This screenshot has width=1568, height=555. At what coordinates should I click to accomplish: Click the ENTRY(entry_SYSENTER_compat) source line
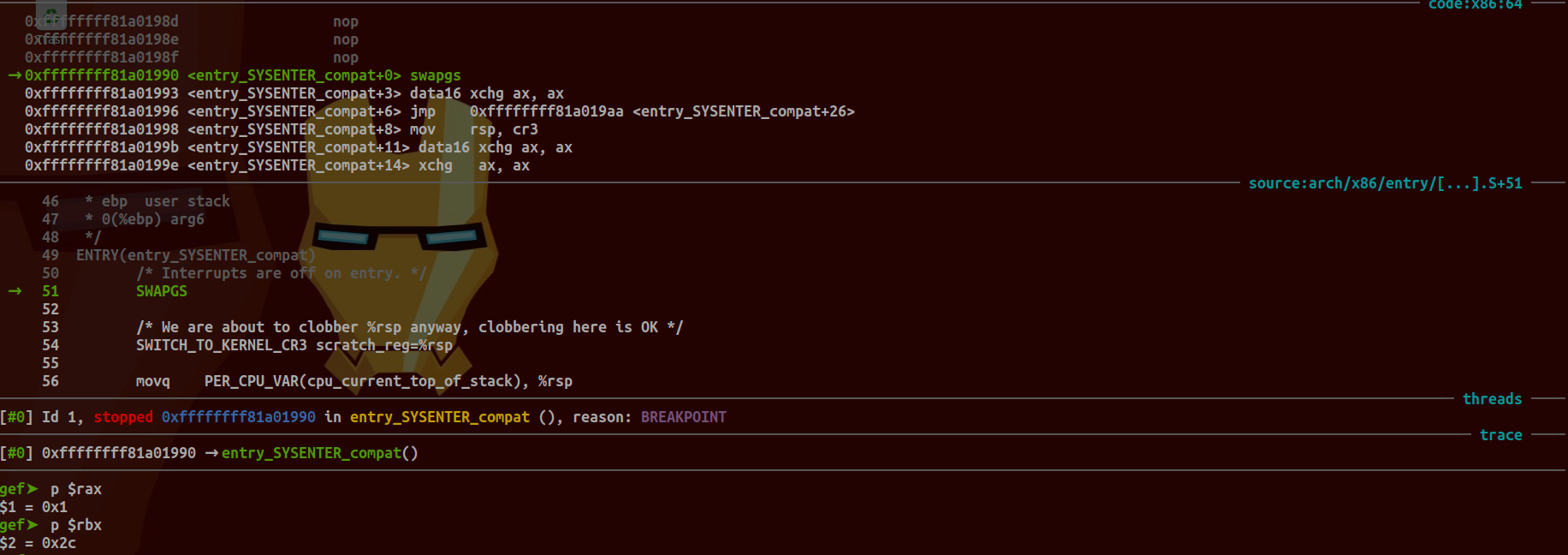tap(195, 255)
